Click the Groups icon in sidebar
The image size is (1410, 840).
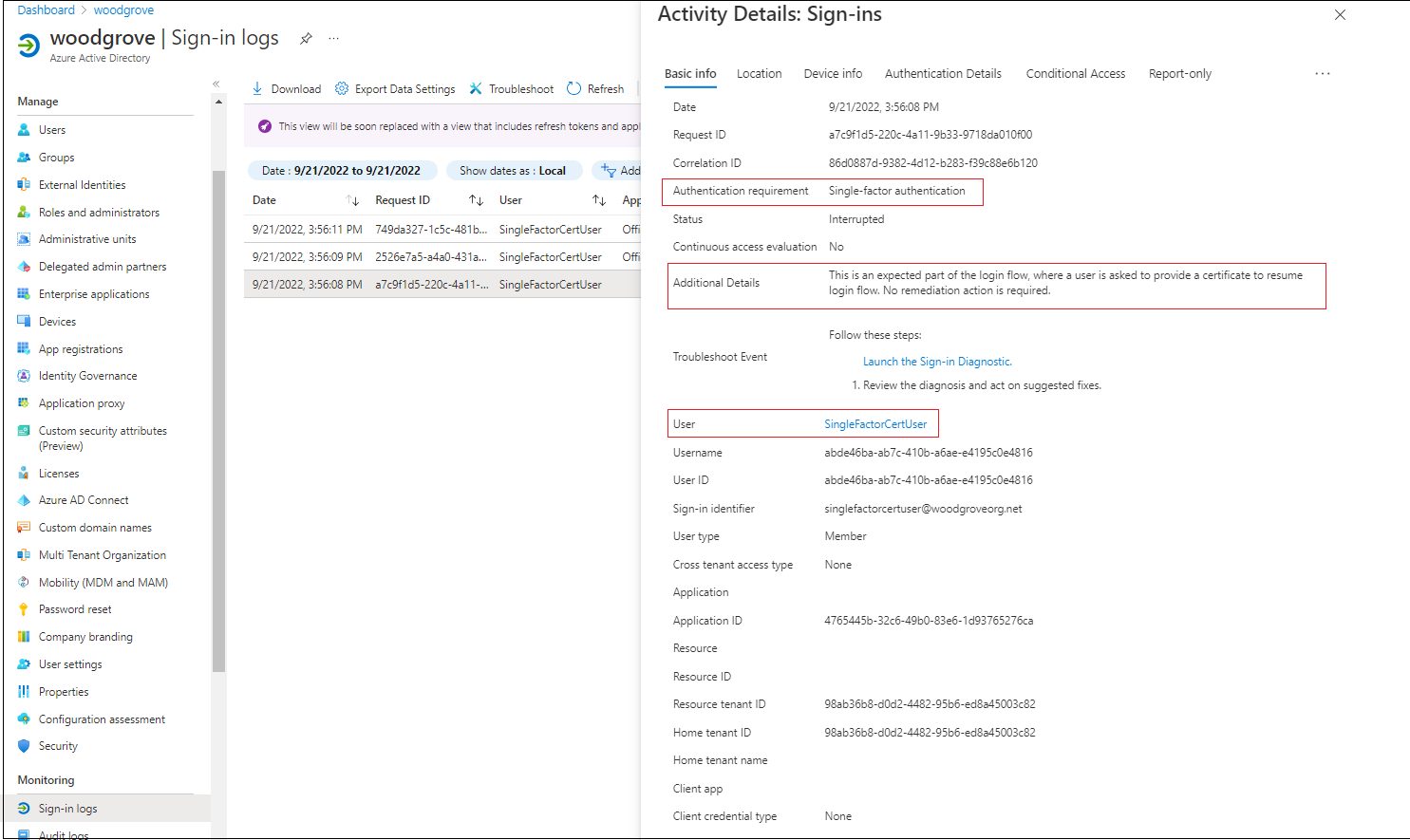pos(24,158)
